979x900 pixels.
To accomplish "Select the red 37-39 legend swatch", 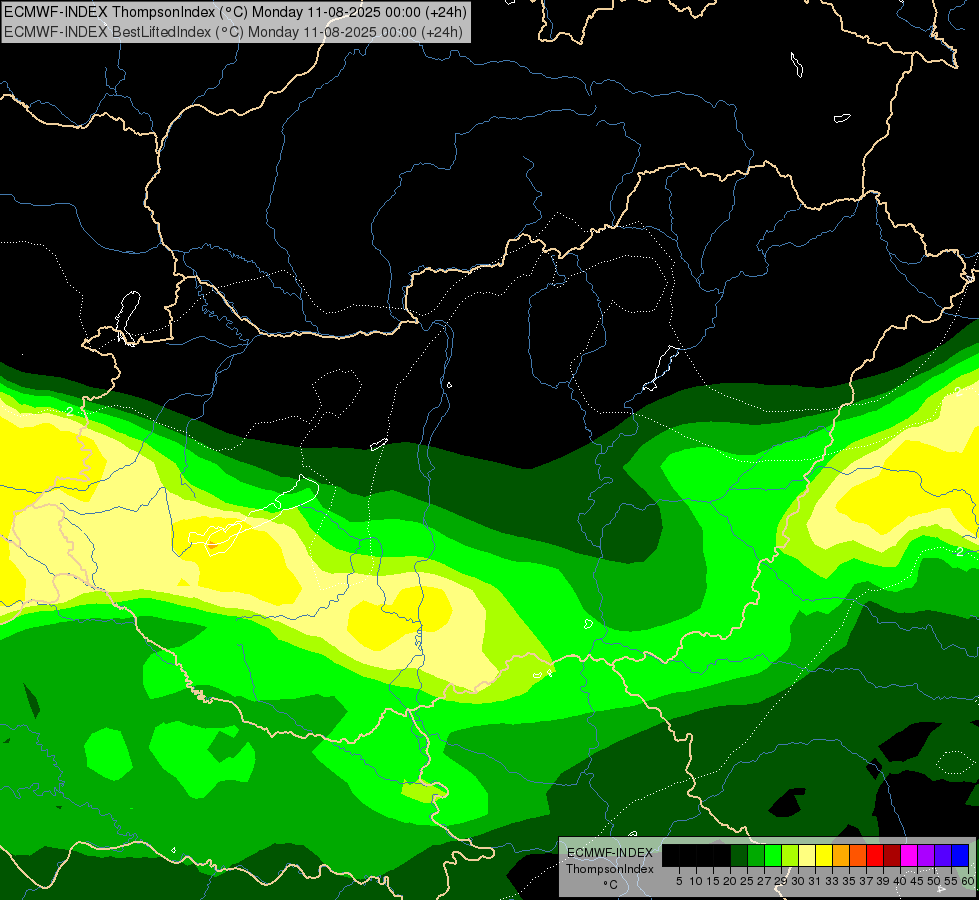I will click(875, 855).
